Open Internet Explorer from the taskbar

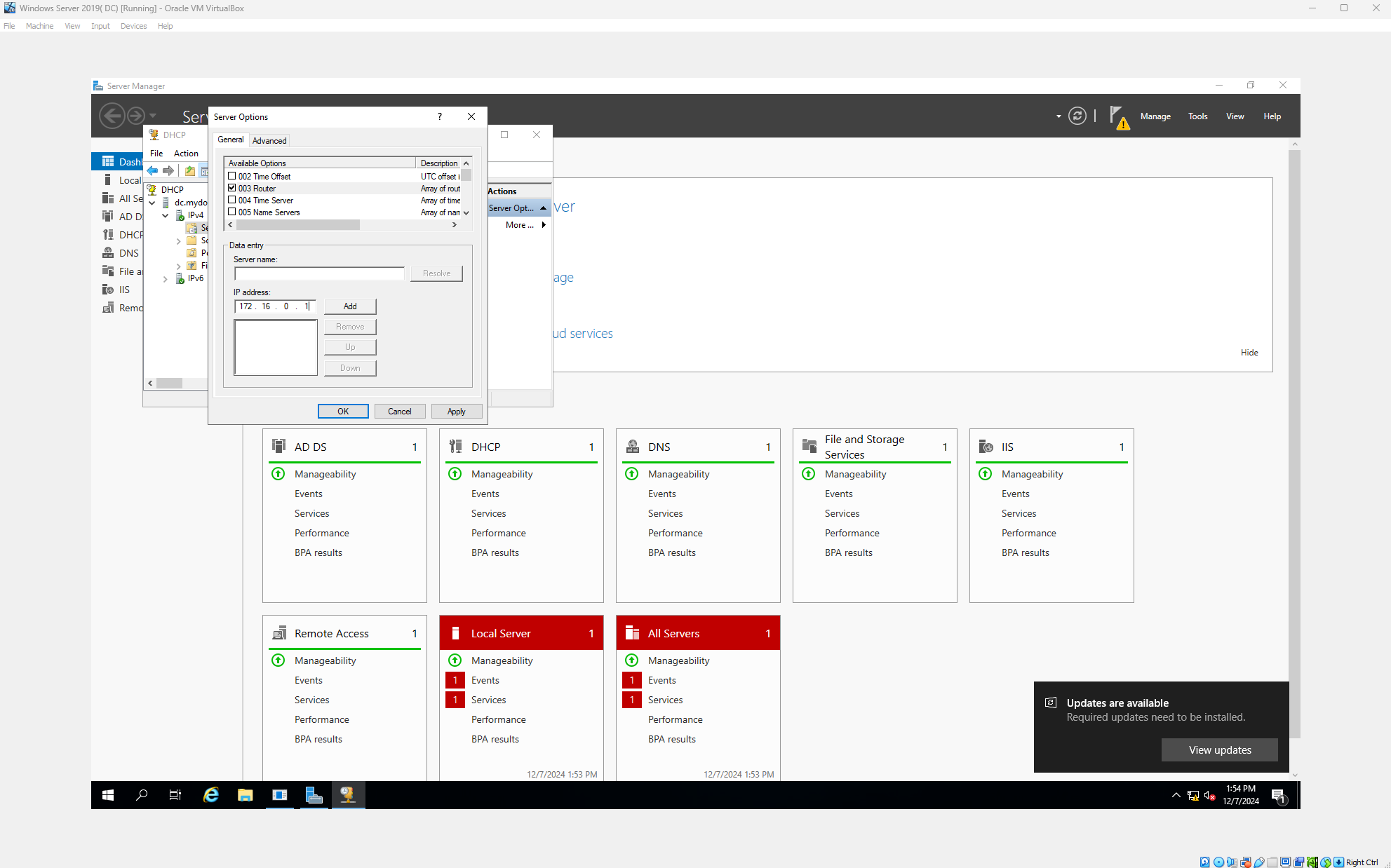pos(210,794)
